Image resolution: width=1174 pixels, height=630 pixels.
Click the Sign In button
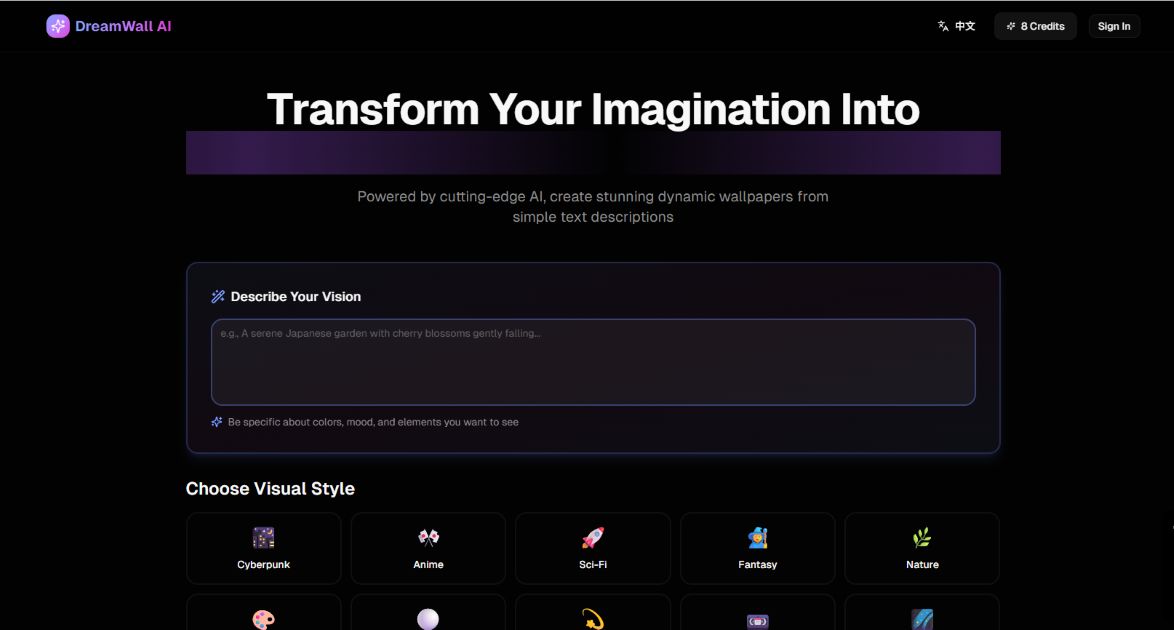[1114, 26]
